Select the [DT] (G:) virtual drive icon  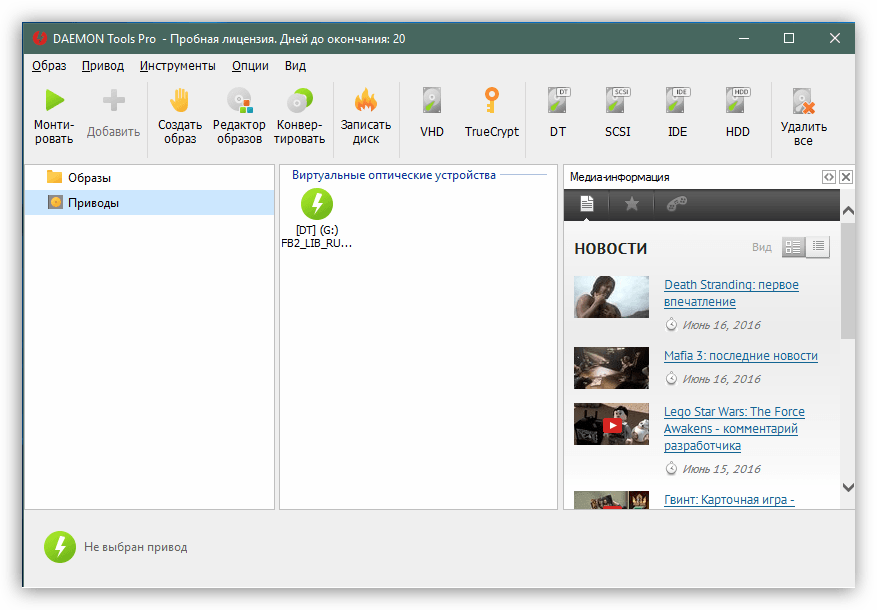coord(317,204)
